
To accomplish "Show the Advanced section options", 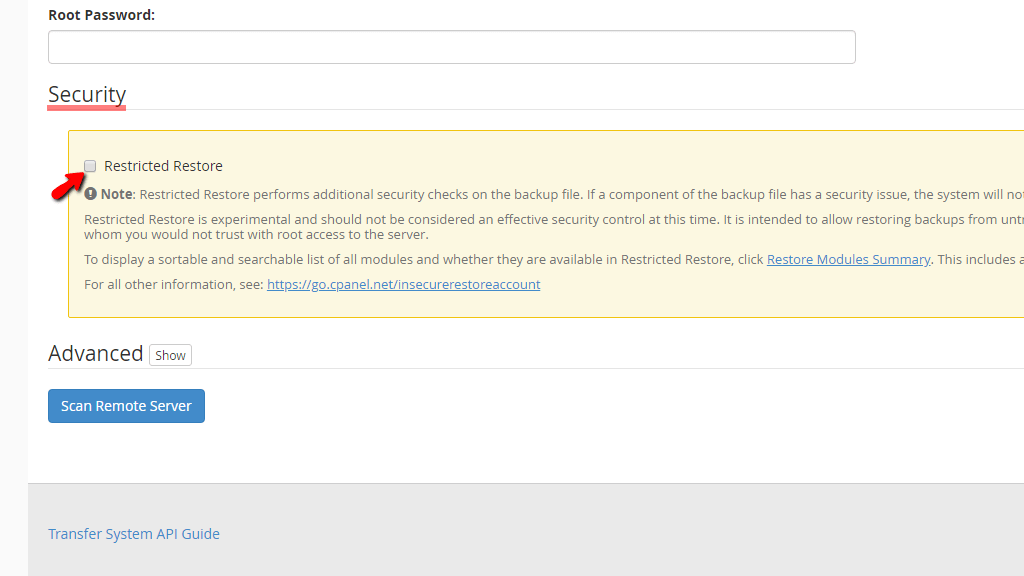I will (170, 355).
